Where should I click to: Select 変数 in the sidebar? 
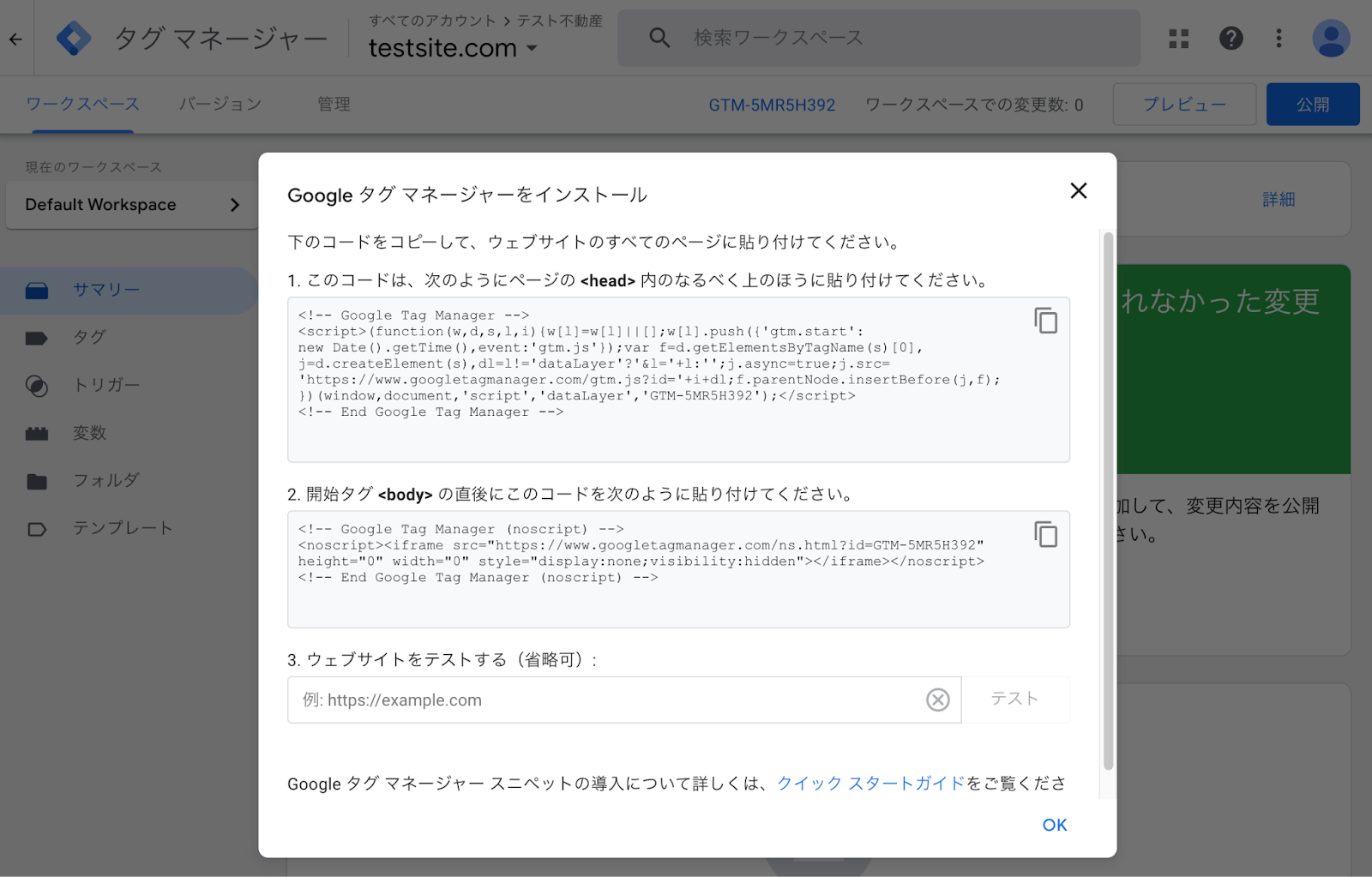[x=89, y=433]
